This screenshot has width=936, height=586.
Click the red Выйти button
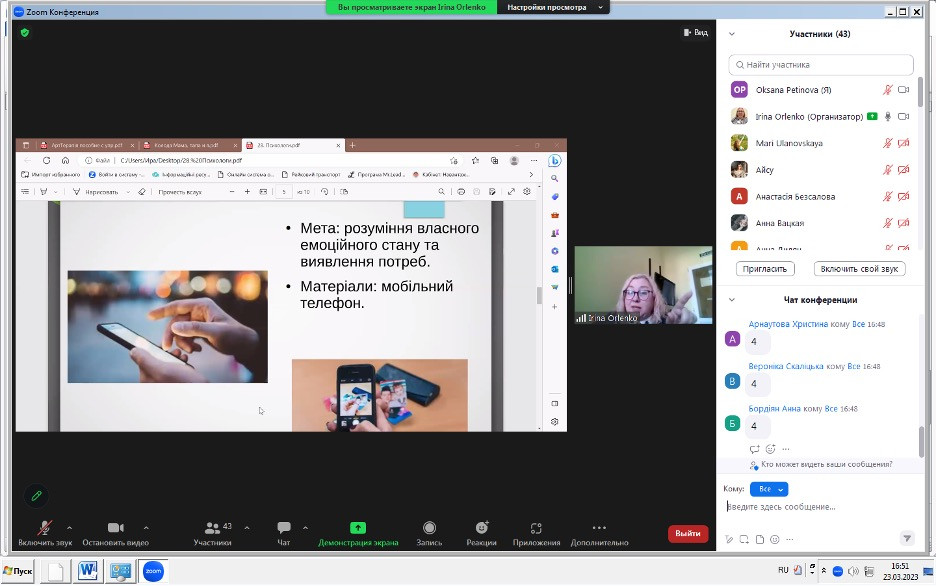[688, 533]
